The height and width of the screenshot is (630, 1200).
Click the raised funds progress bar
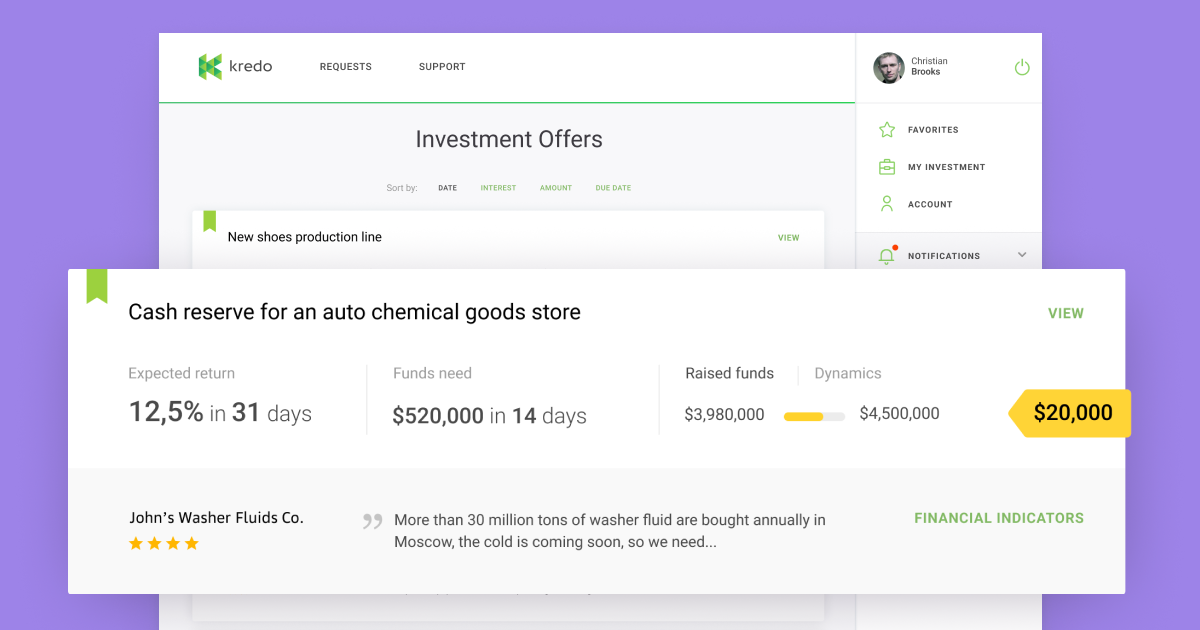pyautogui.click(x=813, y=415)
